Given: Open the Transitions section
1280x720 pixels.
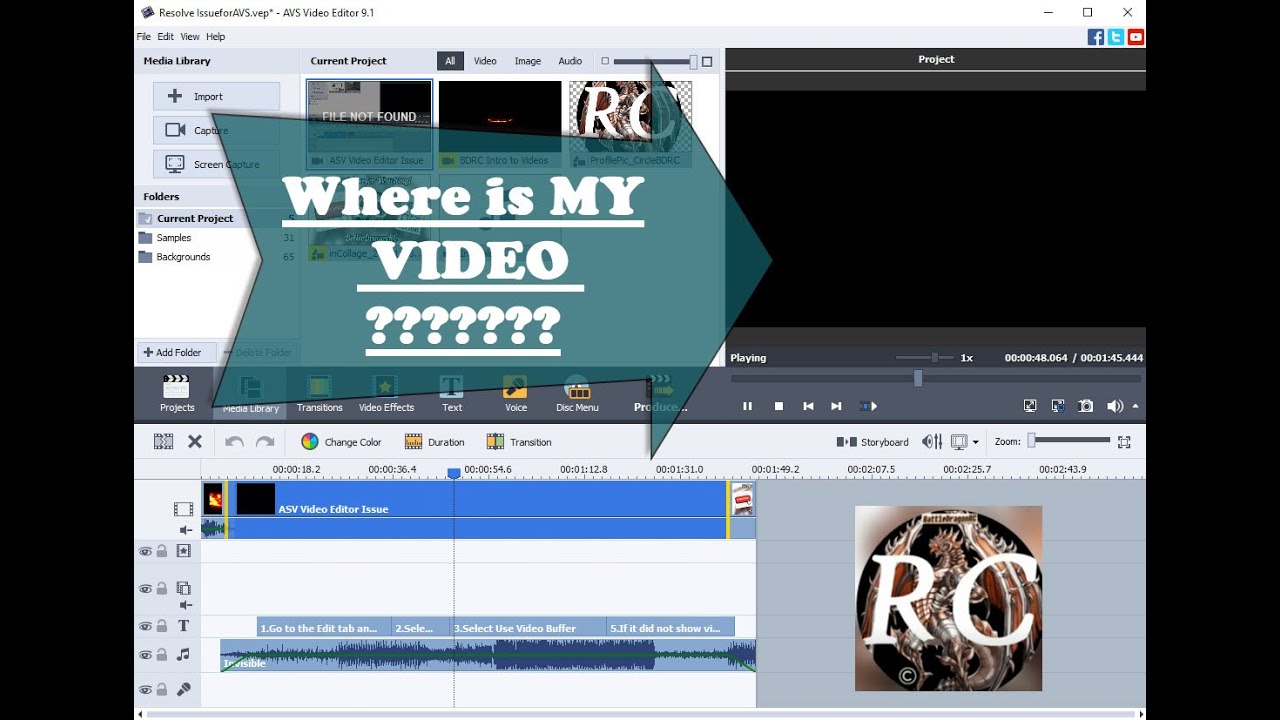Looking at the screenshot, I should (x=320, y=393).
